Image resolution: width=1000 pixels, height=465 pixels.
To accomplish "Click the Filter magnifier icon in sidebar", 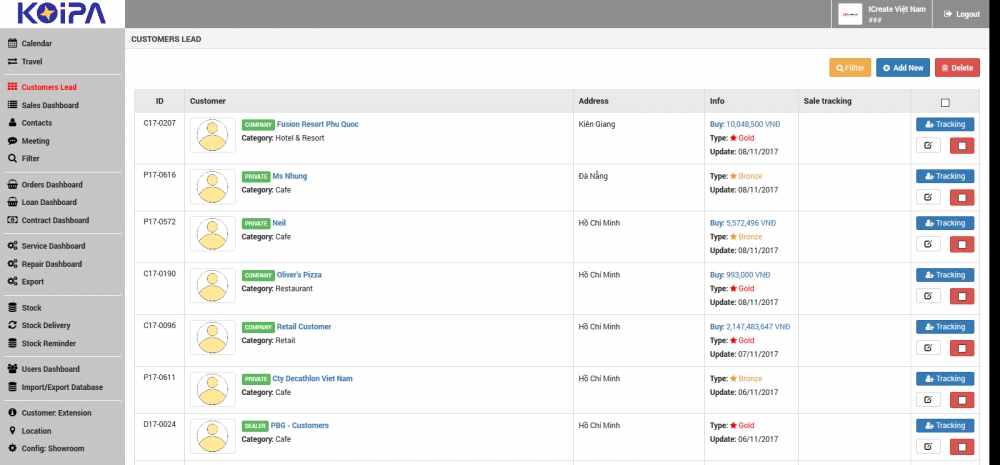I will tap(12, 159).
